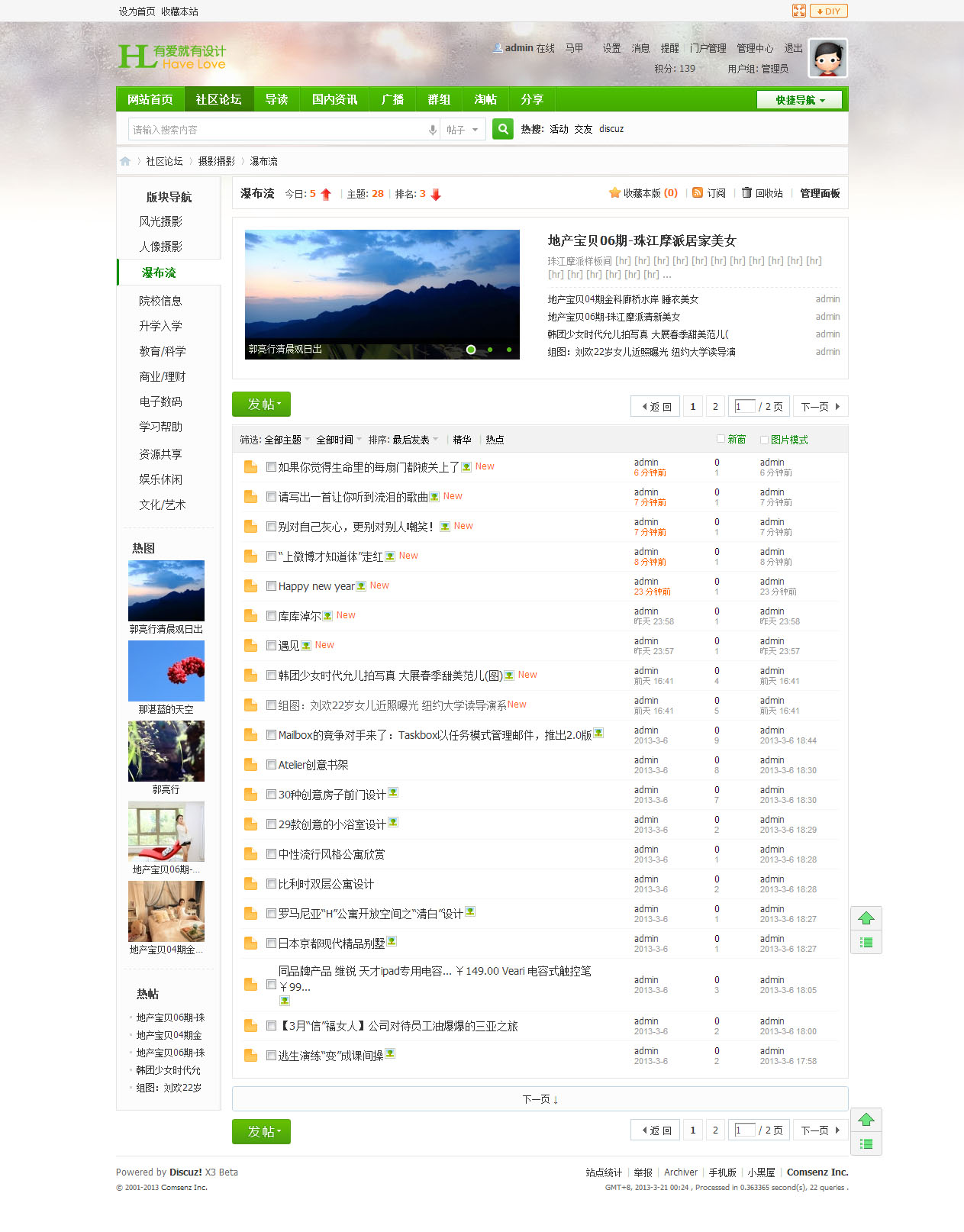Open the 快捷导航 dropdown
Image resolution: width=964 pixels, height=1232 pixels.
pos(800,100)
